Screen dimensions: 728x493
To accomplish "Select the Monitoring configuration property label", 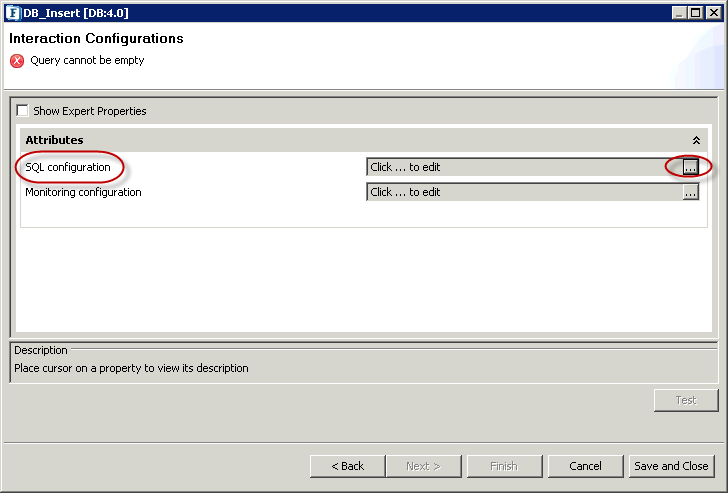I will 83,192.
